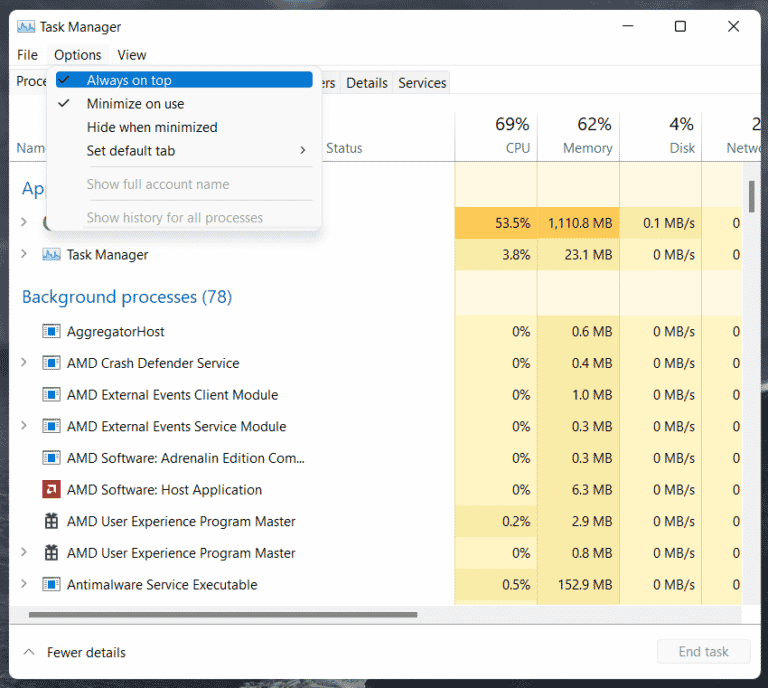Expand AMD External Events Service Module row

(x=24, y=426)
